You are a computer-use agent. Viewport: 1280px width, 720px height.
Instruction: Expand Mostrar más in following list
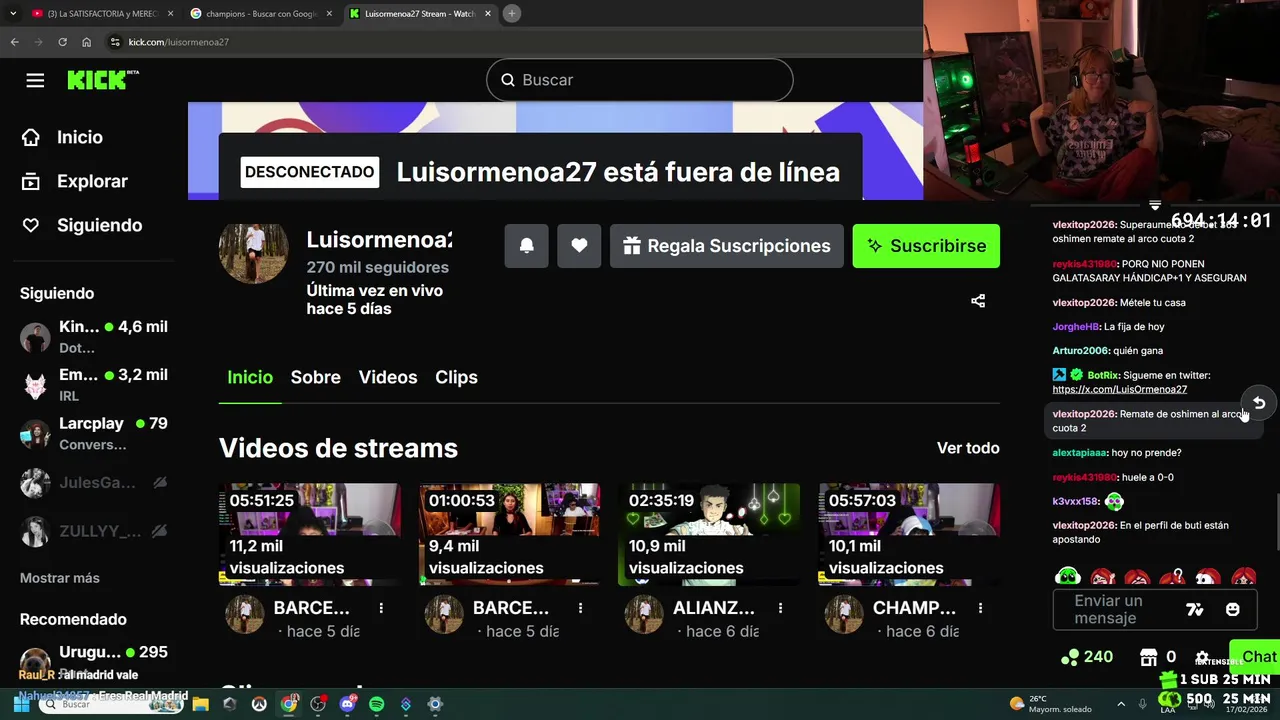pyautogui.click(x=60, y=578)
